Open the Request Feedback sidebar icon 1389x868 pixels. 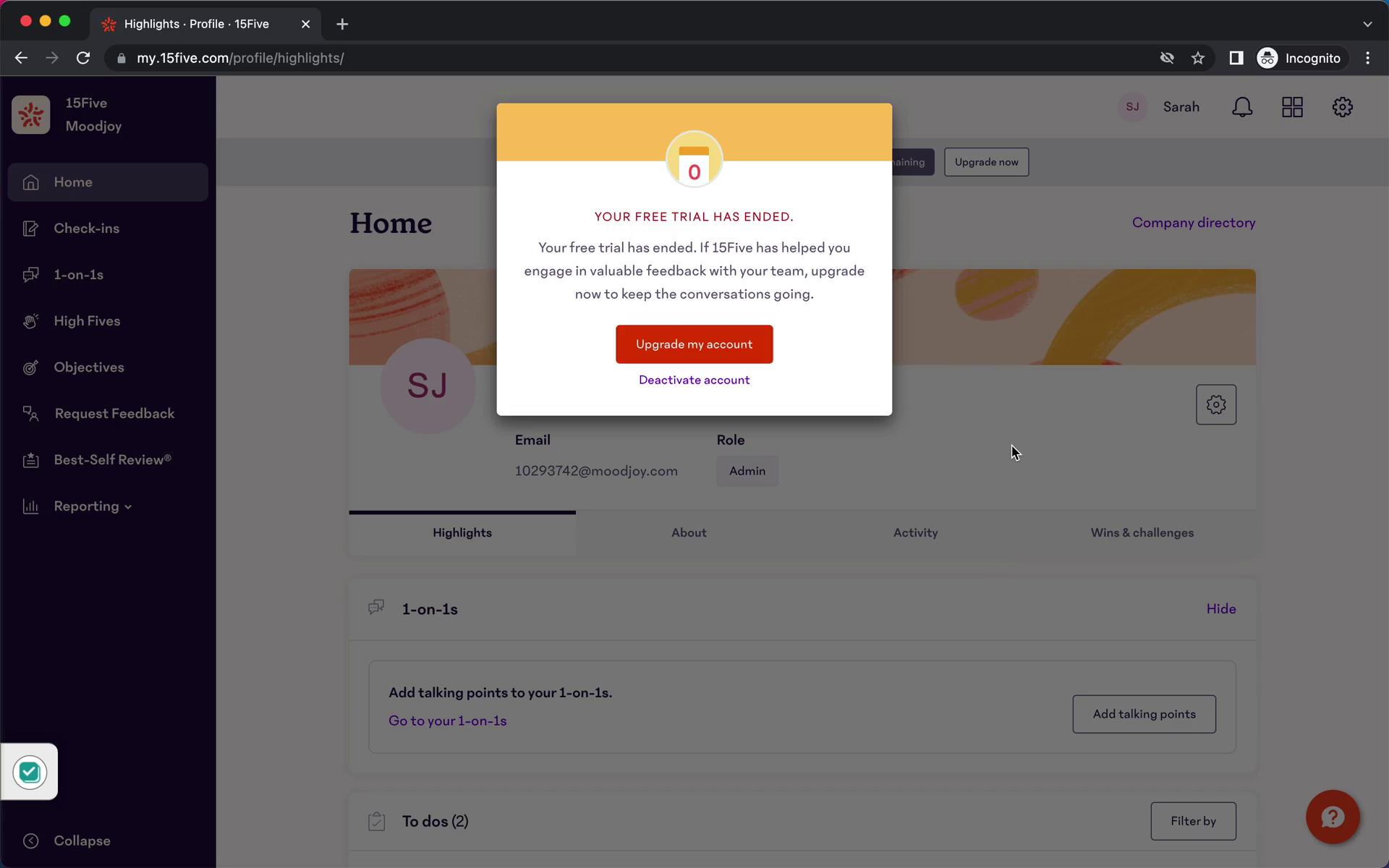tap(30, 413)
